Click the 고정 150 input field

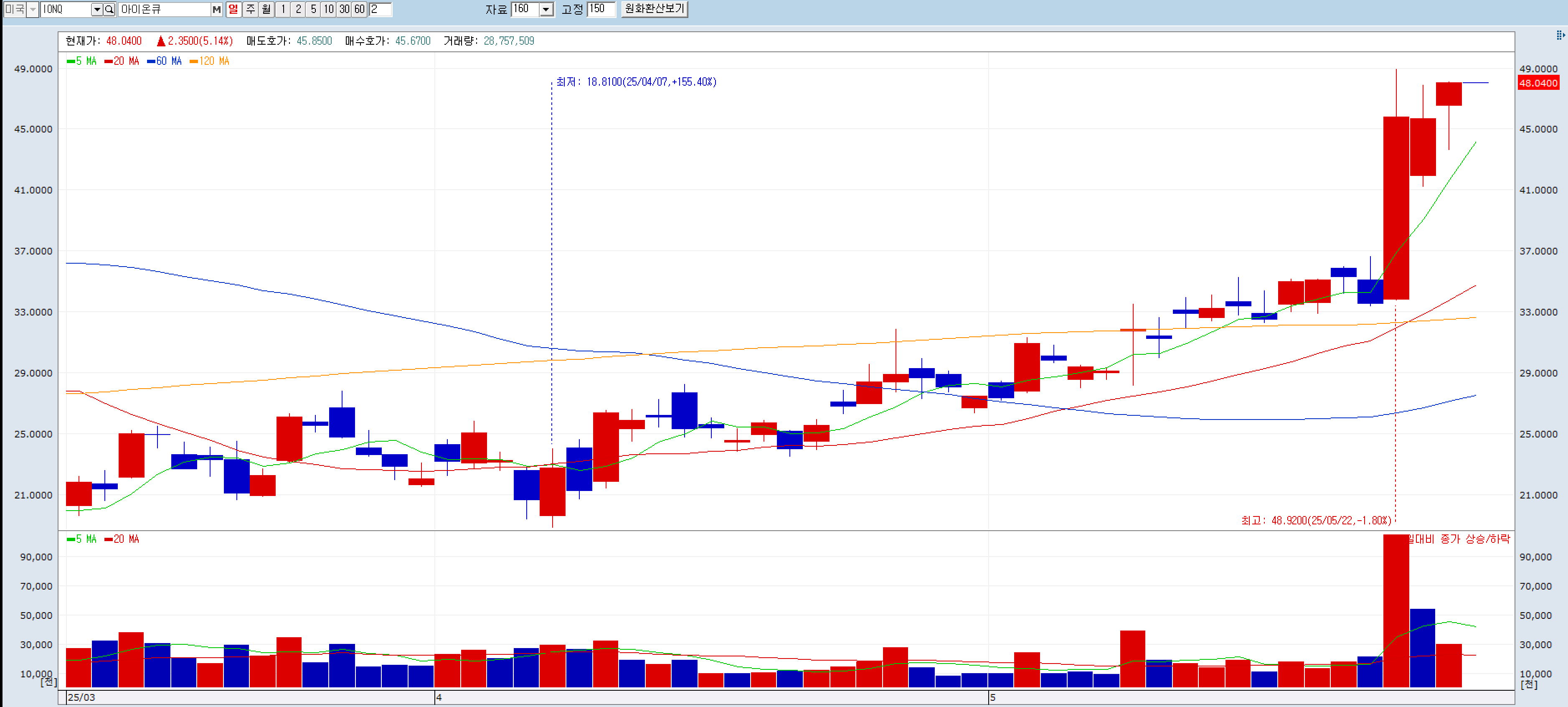pyautogui.click(x=601, y=9)
